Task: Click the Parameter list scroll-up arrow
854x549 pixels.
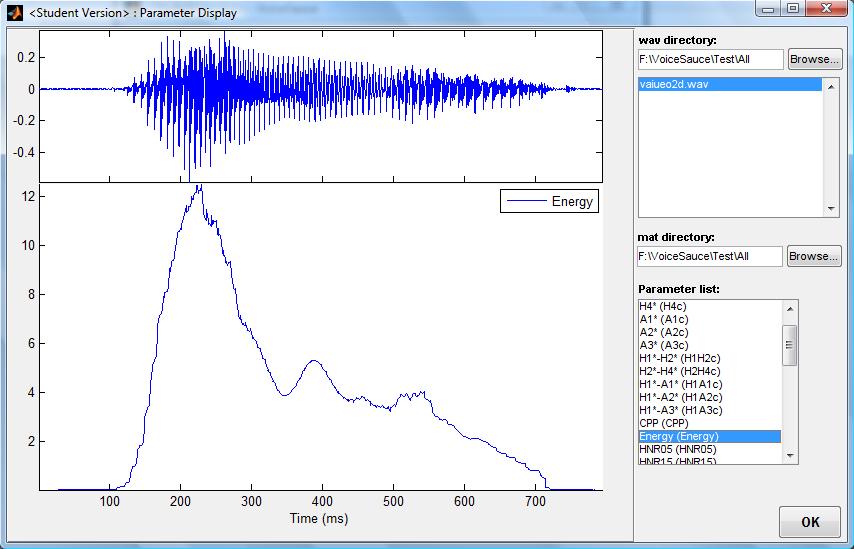Action: (x=790, y=307)
